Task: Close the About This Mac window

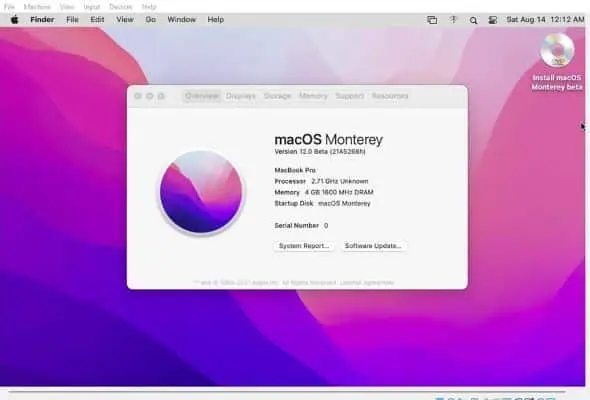Action: click(138, 96)
